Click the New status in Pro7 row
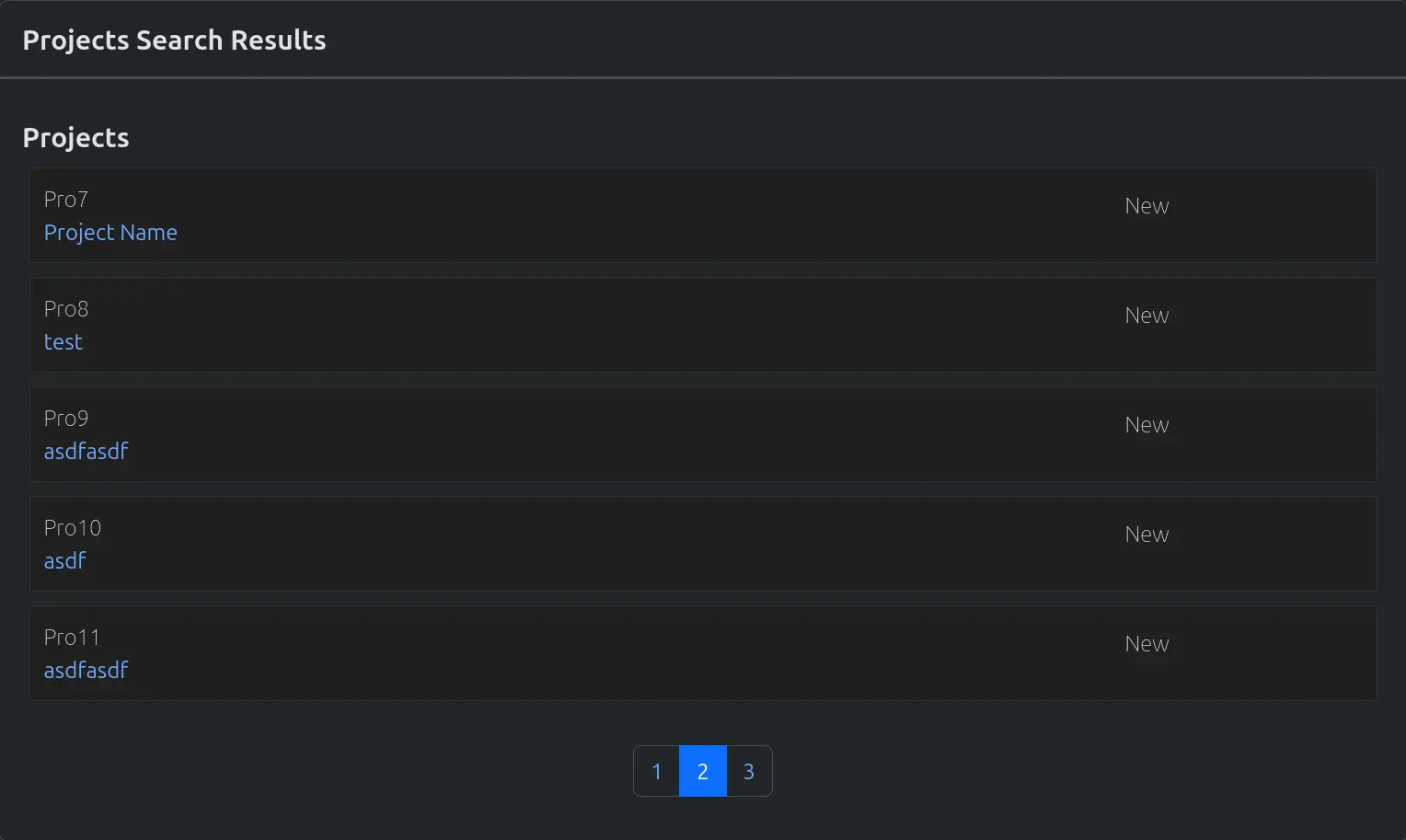The width and height of the screenshot is (1406, 840). pos(1147,206)
